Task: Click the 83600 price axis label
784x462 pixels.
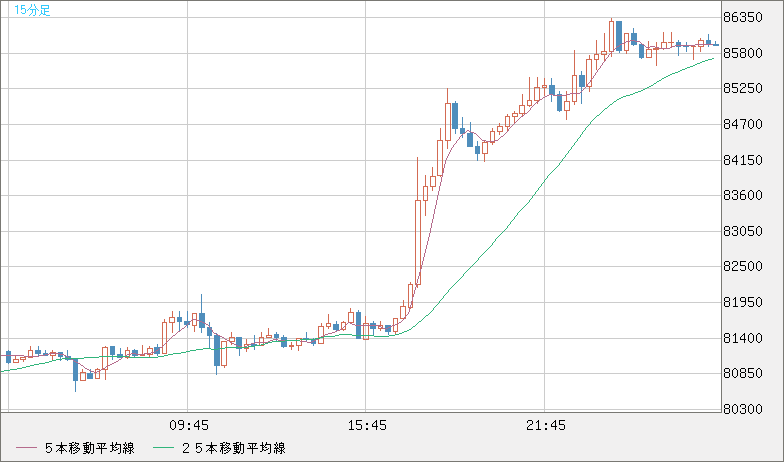Action: click(743, 195)
